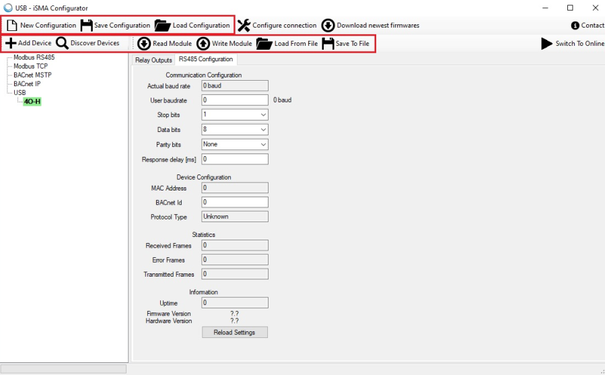Click the Uptime field
This screenshot has height=375, width=605.
coord(235,303)
